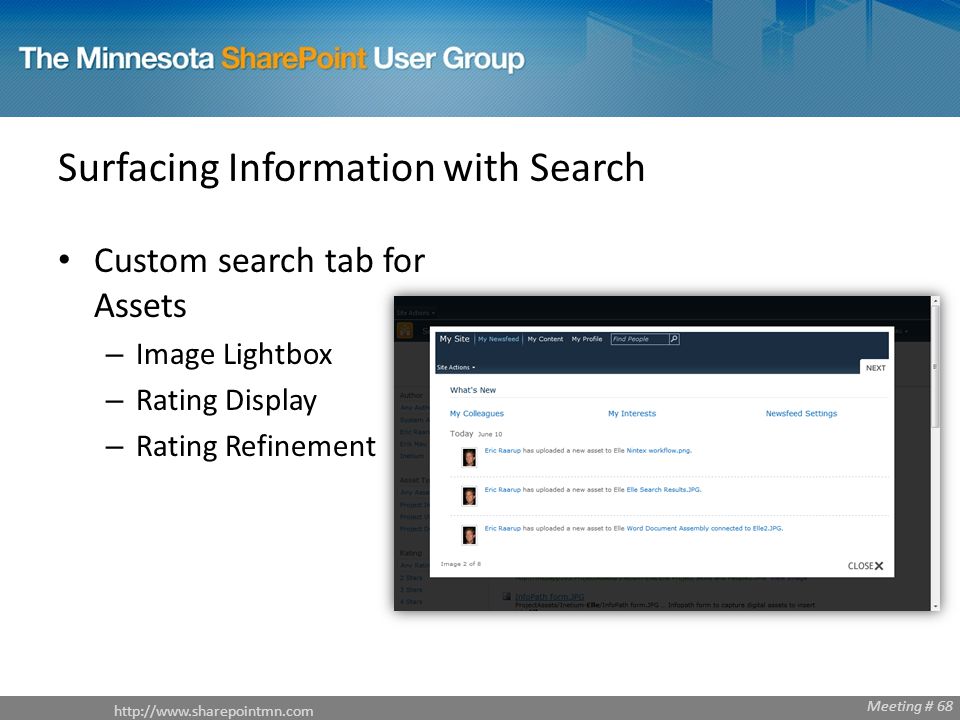The width and height of the screenshot is (960, 720).
Task: Click the NEXT button in the lightbox
Action: pyautogui.click(x=876, y=367)
